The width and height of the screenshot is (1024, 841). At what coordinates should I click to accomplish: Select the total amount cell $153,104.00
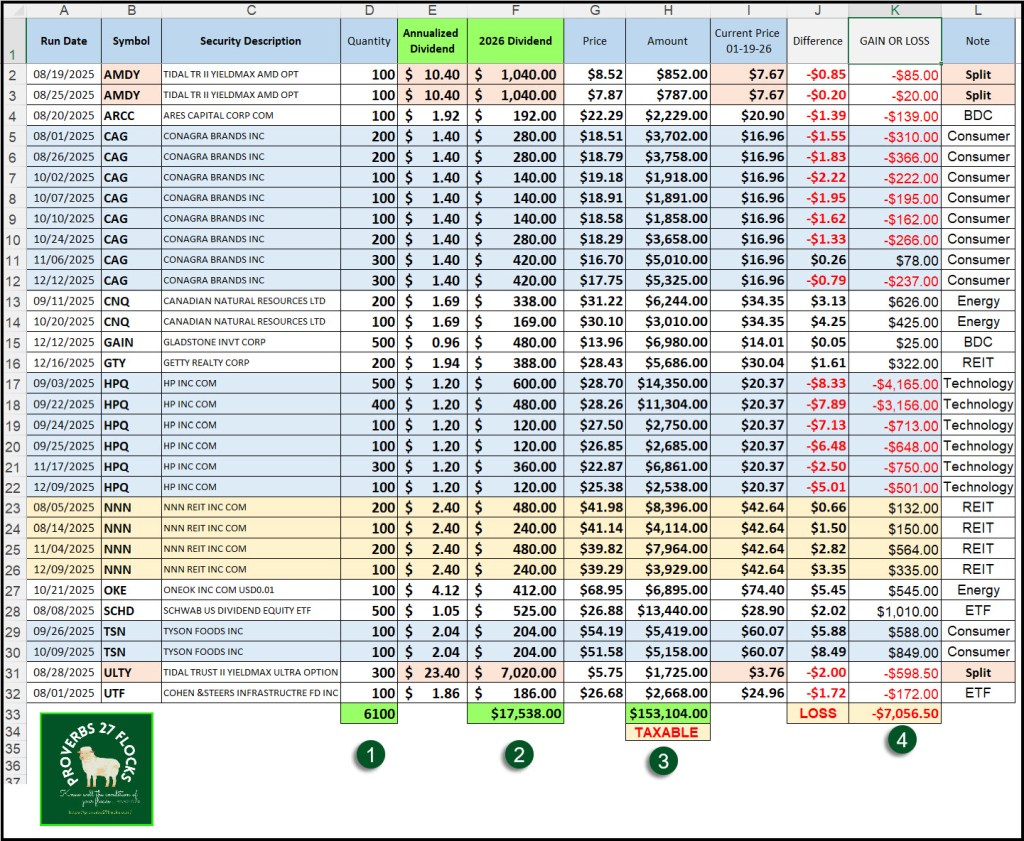pyautogui.click(x=668, y=714)
